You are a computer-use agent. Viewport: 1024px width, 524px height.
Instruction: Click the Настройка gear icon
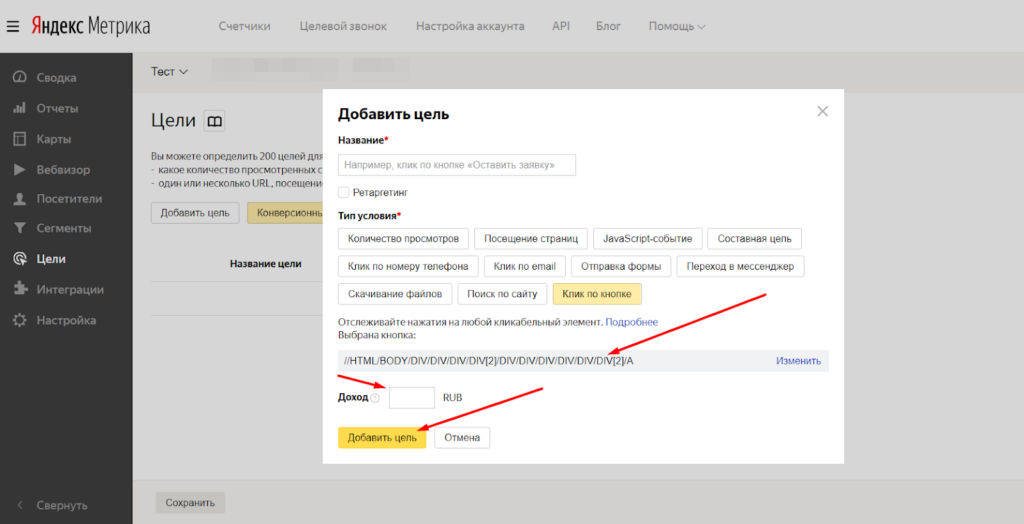pos(19,321)
